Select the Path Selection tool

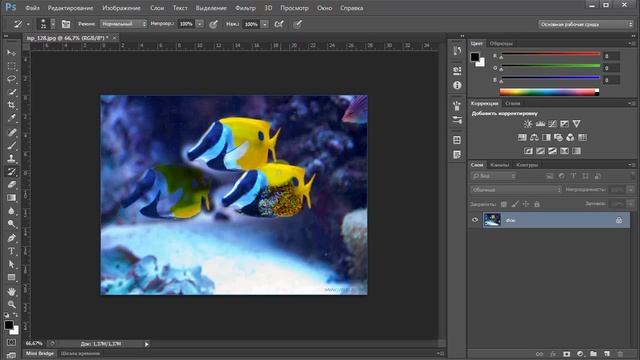(11, 264)
